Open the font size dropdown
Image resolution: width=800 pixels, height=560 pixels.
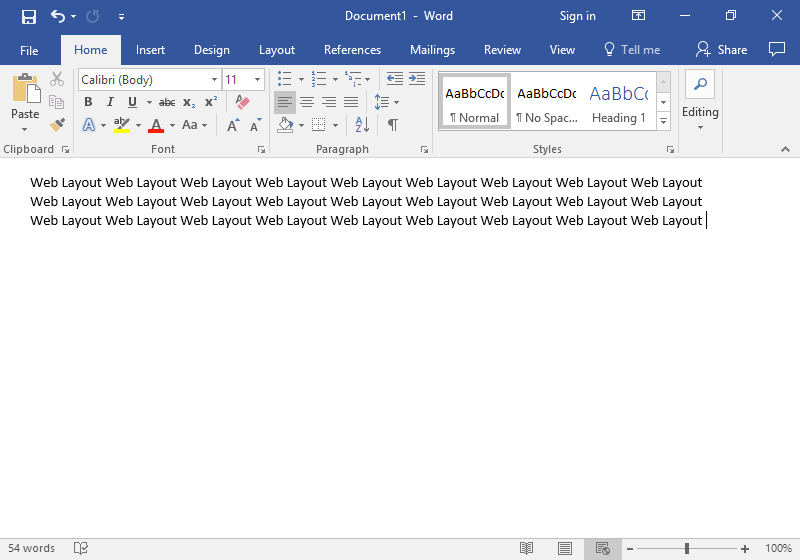(257, 79)
